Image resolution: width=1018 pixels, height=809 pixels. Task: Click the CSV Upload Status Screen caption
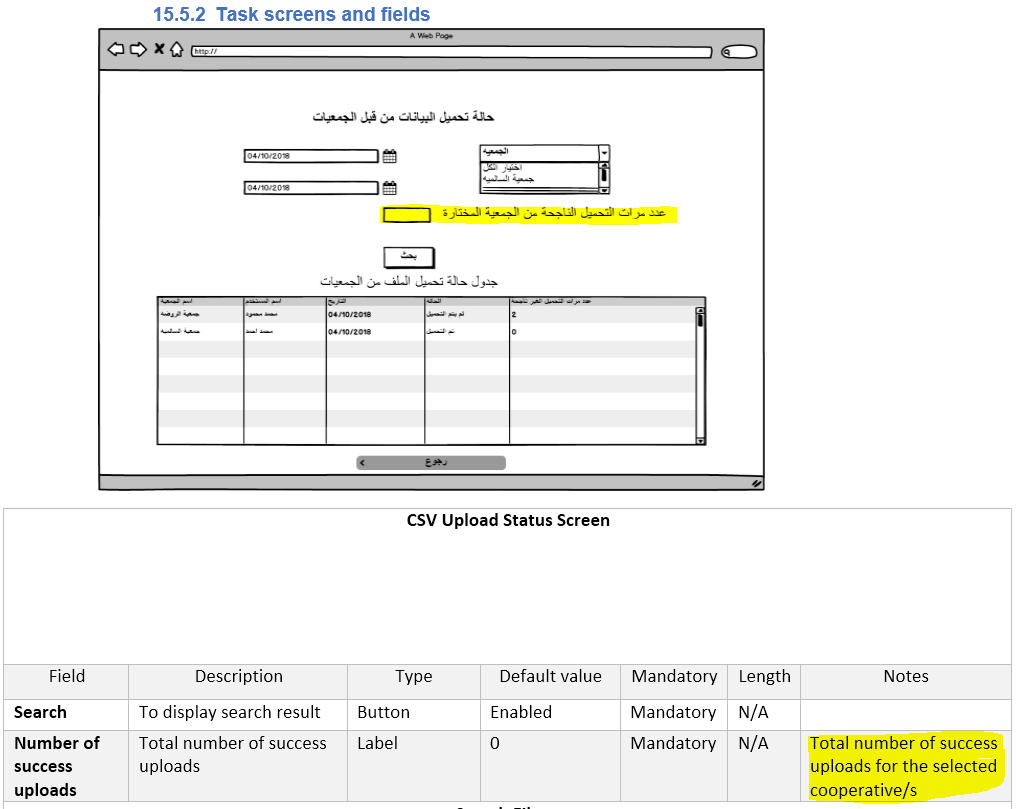[508, 521]
